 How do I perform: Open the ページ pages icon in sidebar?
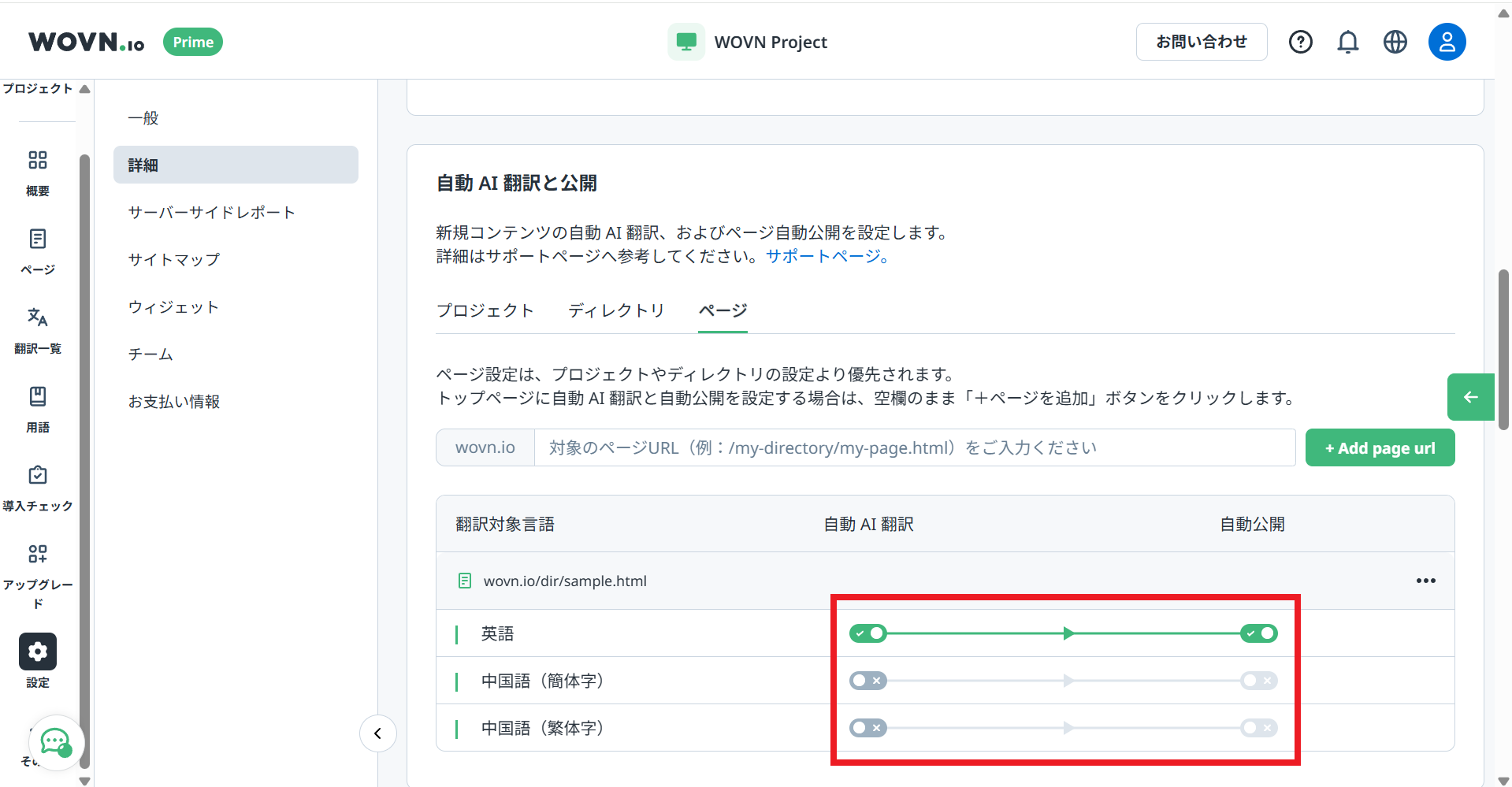click(37, 239)
